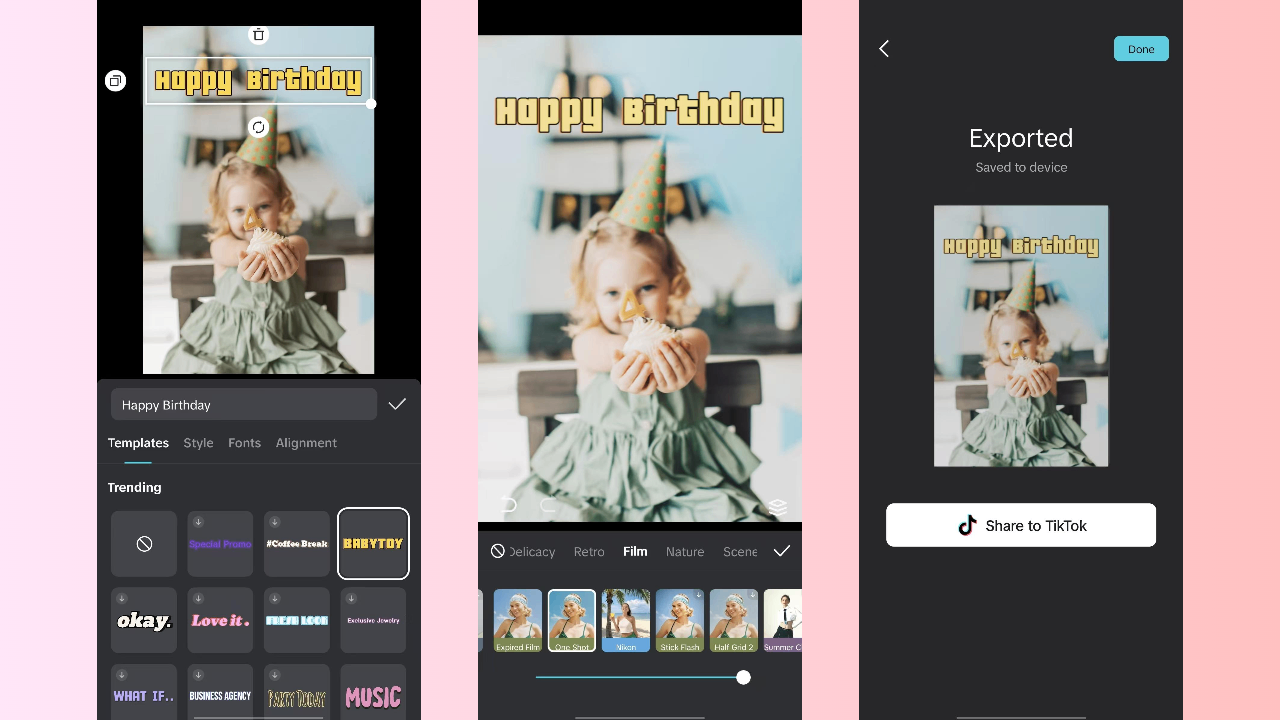Screen dimensions: 1280x720
Task: Adjust the filter intensity slider
Action: pos(743,677)
